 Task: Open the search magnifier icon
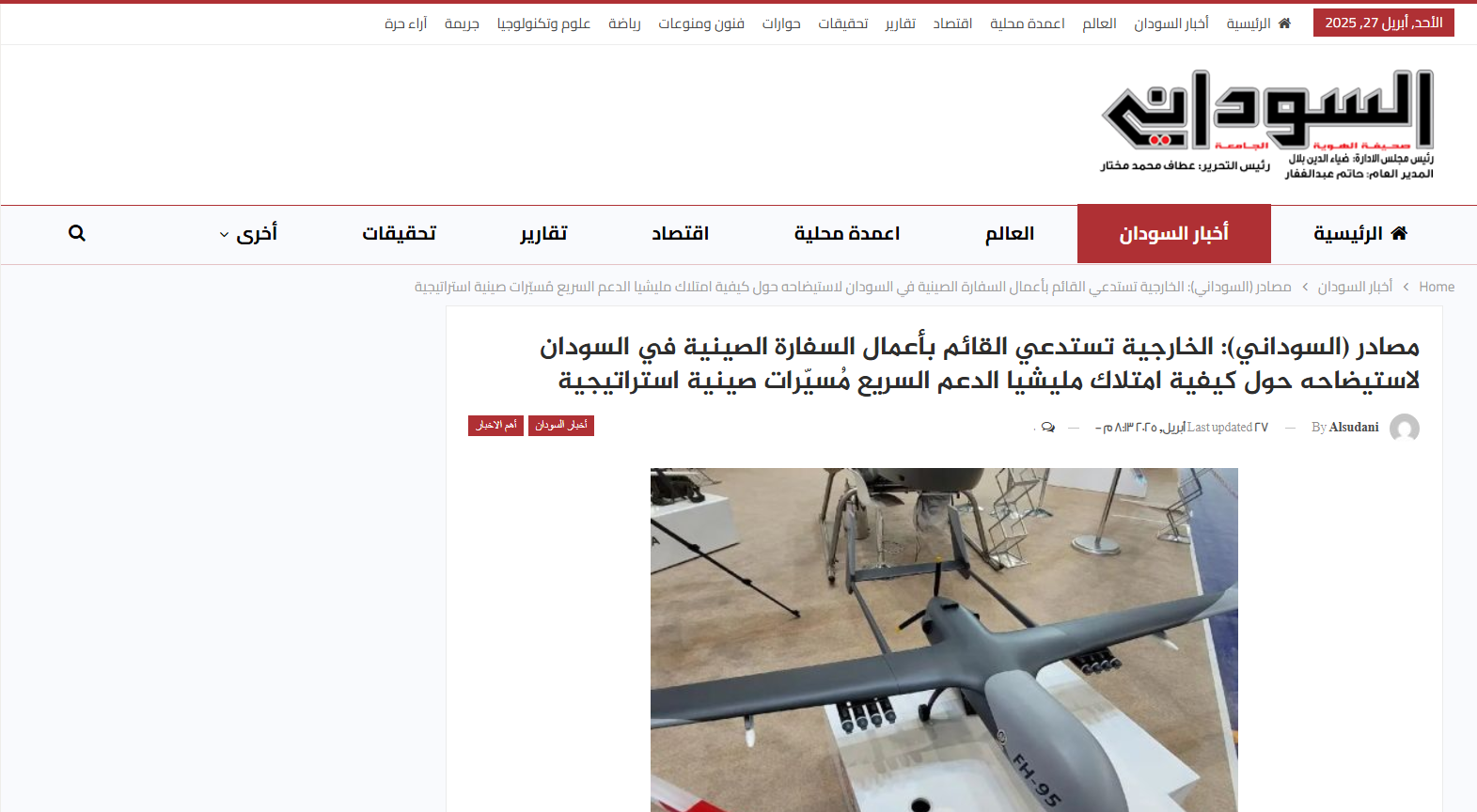tap(77, 233)
